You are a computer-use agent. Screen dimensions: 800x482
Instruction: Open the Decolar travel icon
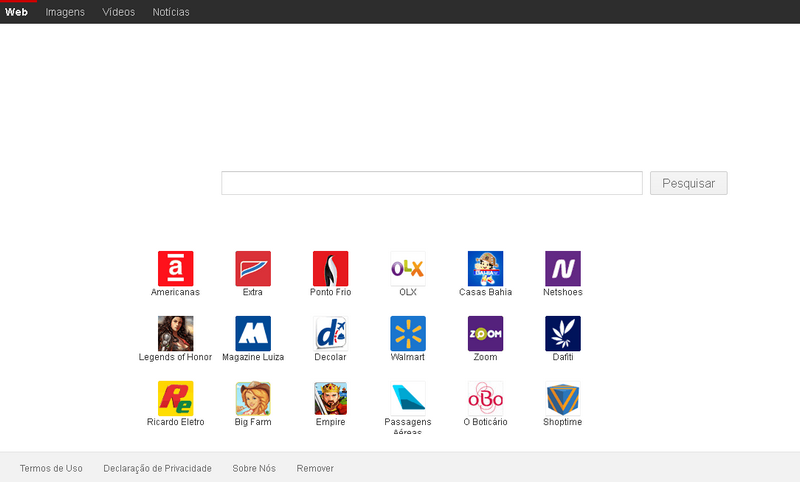331,333
